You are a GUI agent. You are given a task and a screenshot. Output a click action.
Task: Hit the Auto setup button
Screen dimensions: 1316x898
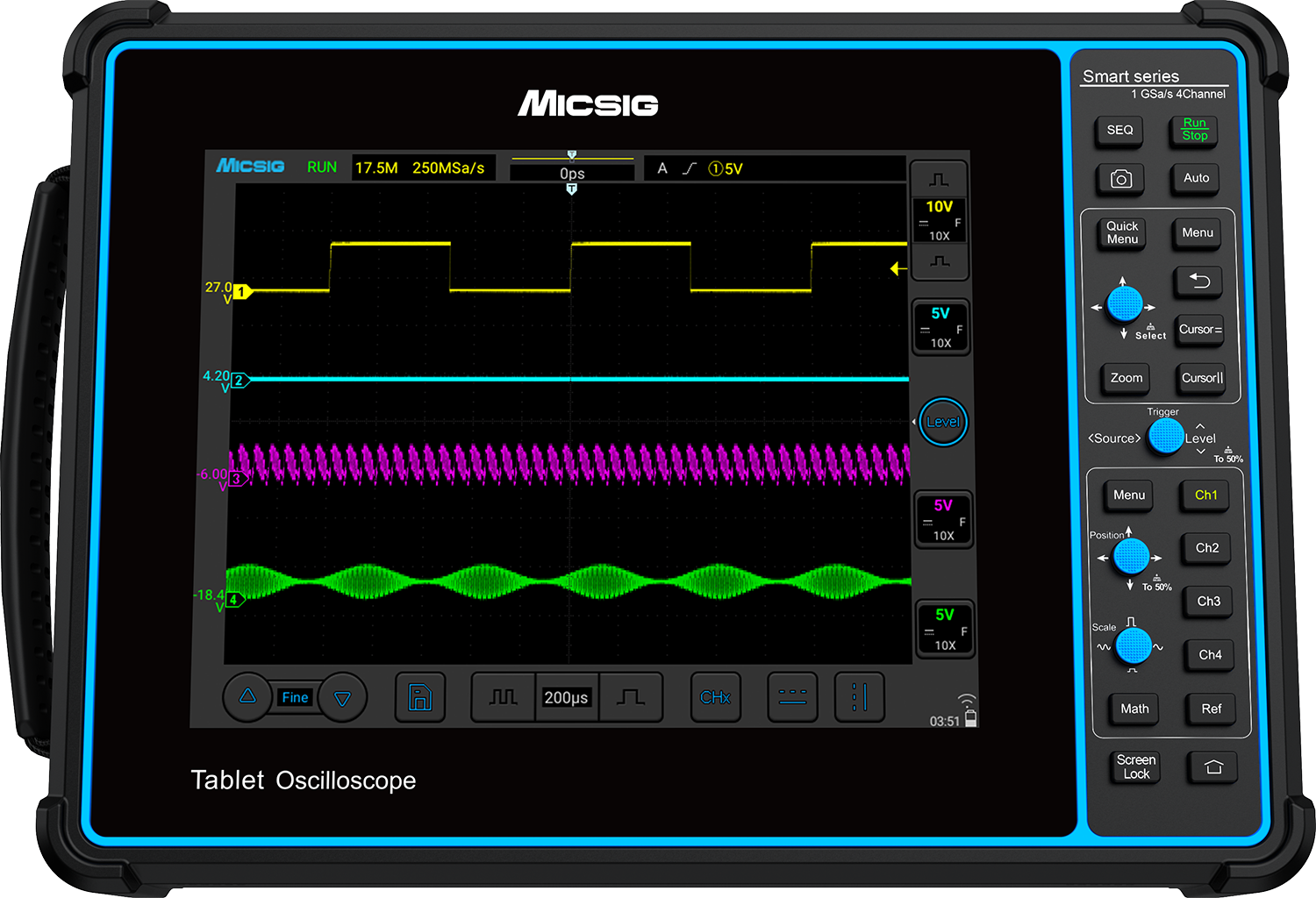pos(1196,178)
